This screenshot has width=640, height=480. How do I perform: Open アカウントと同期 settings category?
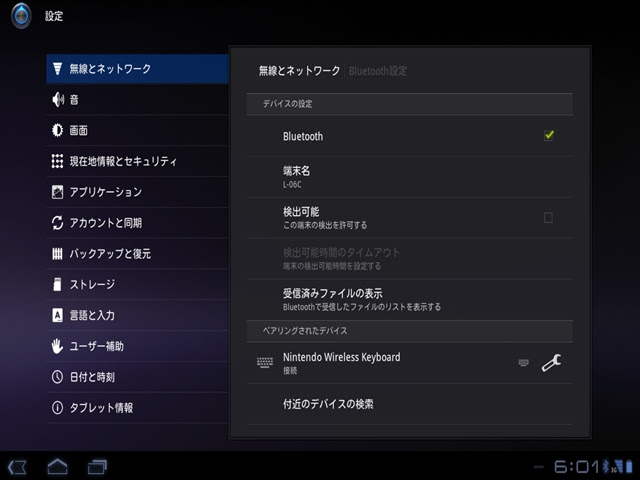click(x=138, y=223)
